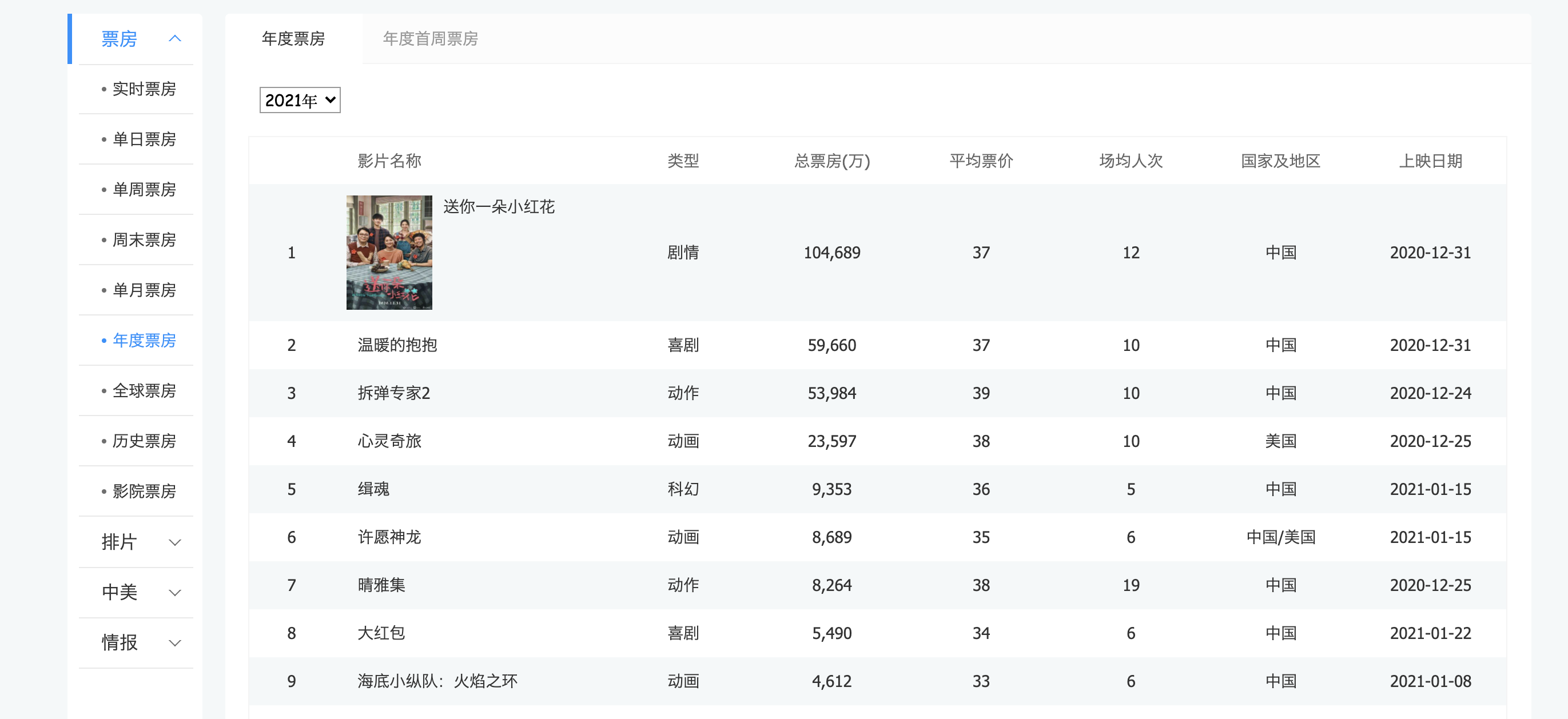The image size is (1568, 719).
Task: Switch to 年度首周票房 tab
Action: (x=429, y=39)
